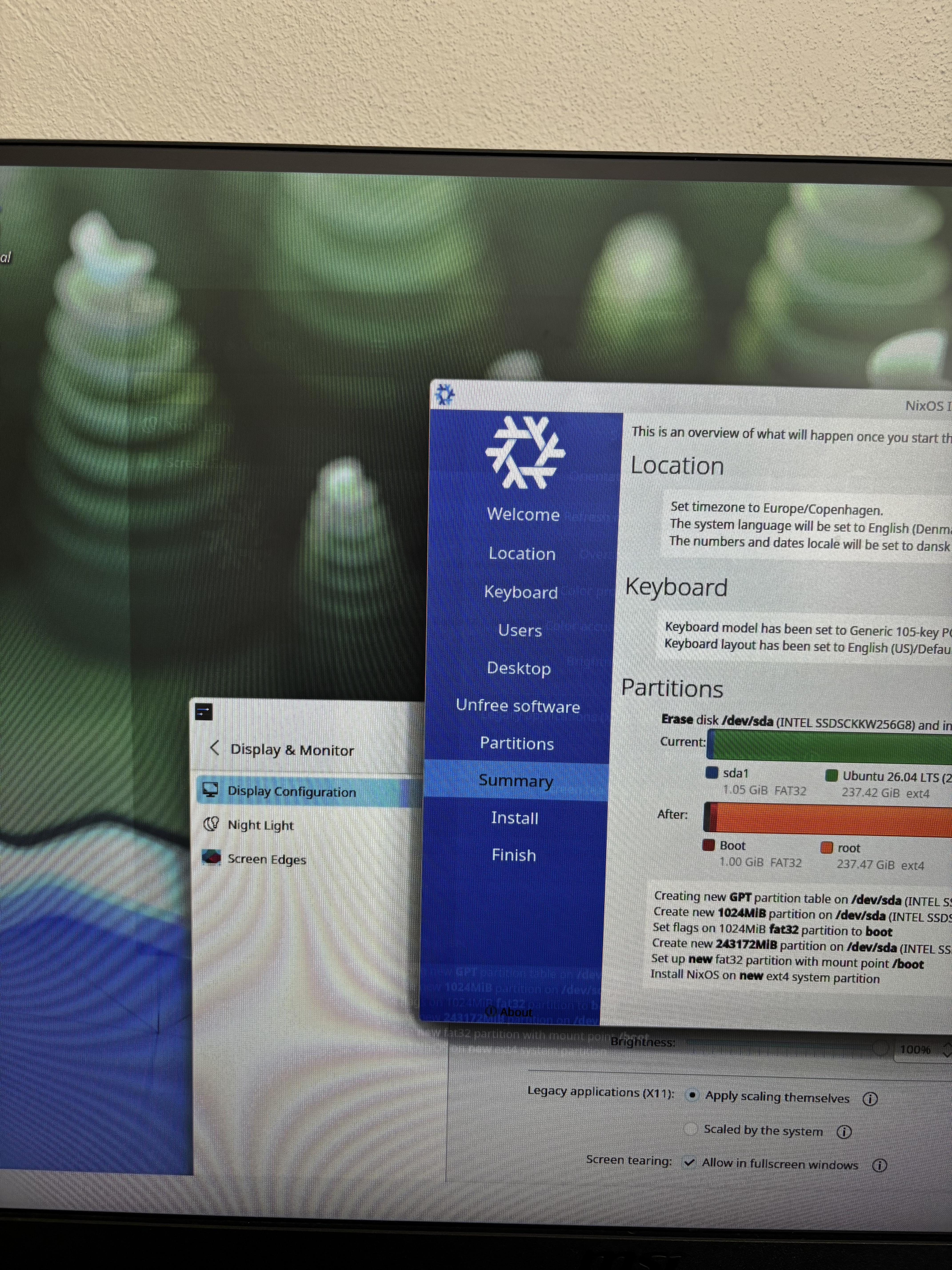This screenshot has height=1270, width=952.
Task: Click the System Settings window title bar icon
Action: (204, 712)
